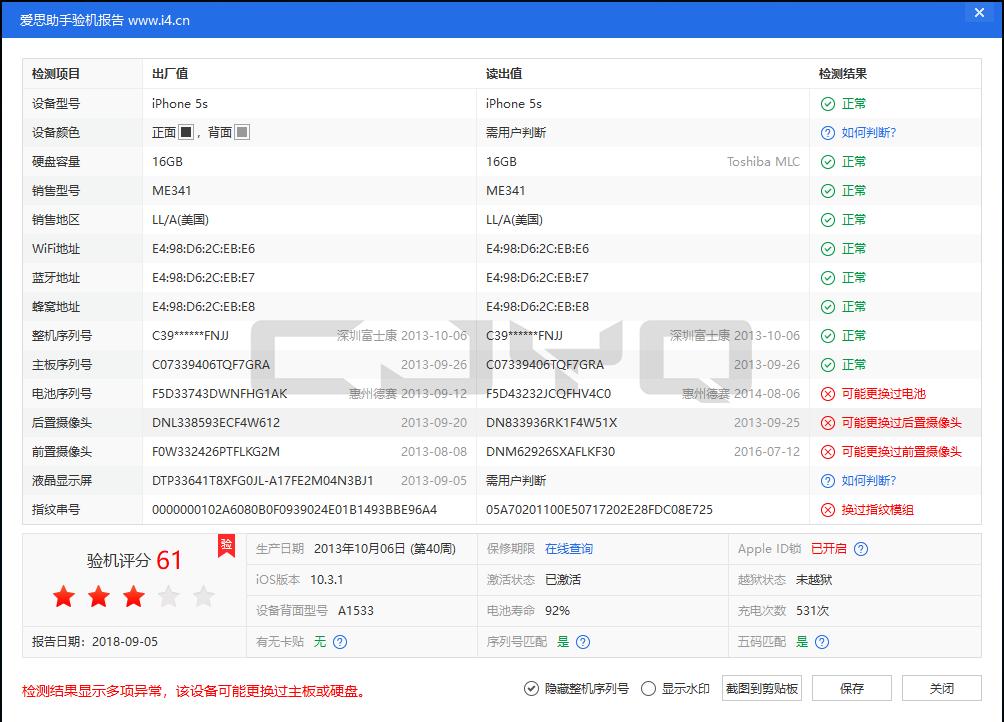Click the red 验 seal badge near the score

[x=226, y=546]
